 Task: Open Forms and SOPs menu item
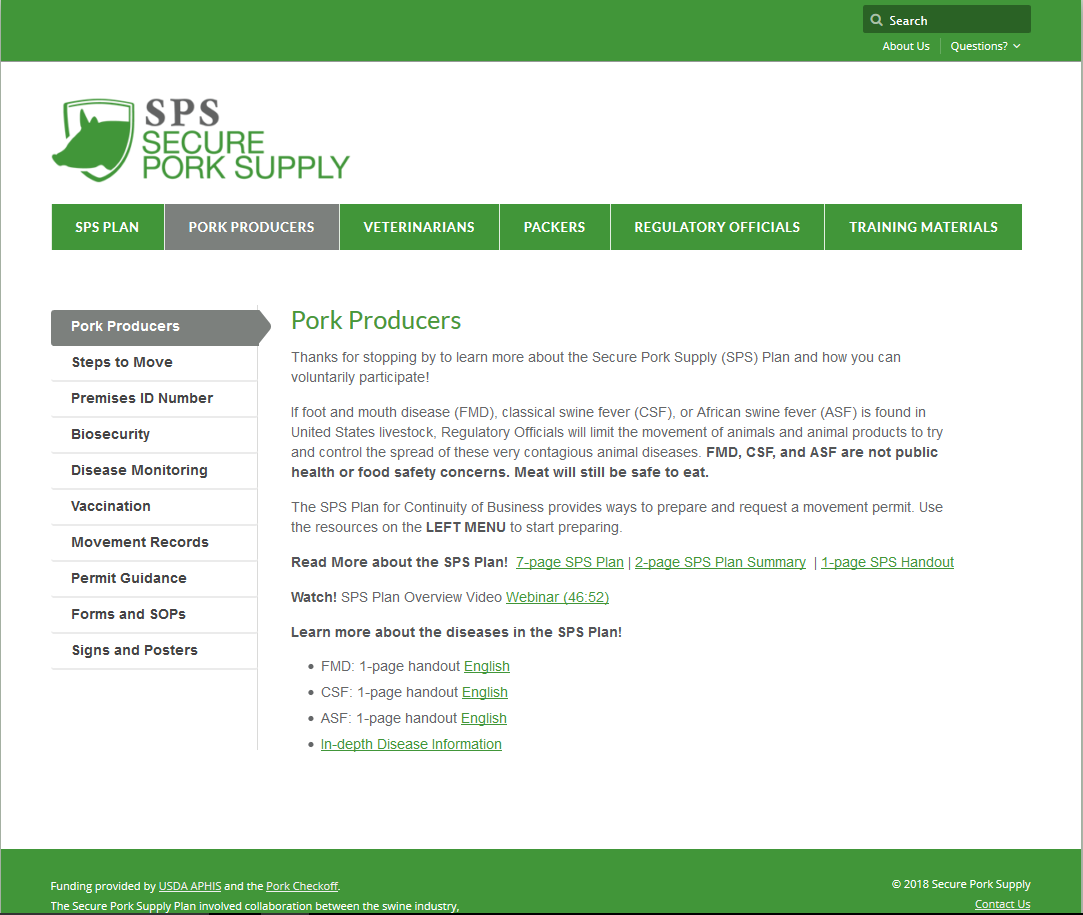point(155,614)
